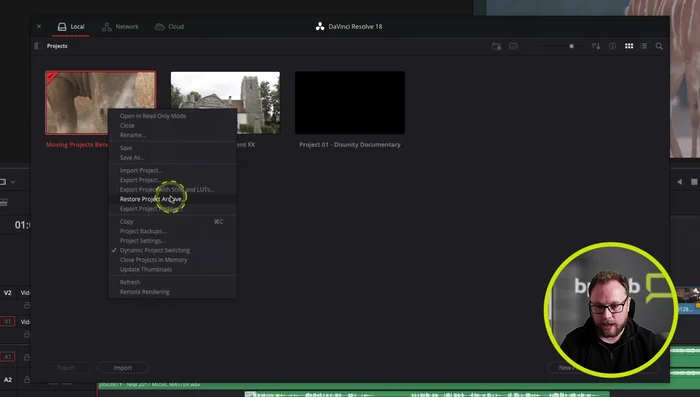Choose Update Thumbnails

pyautogui.click(x=146, y=269)
